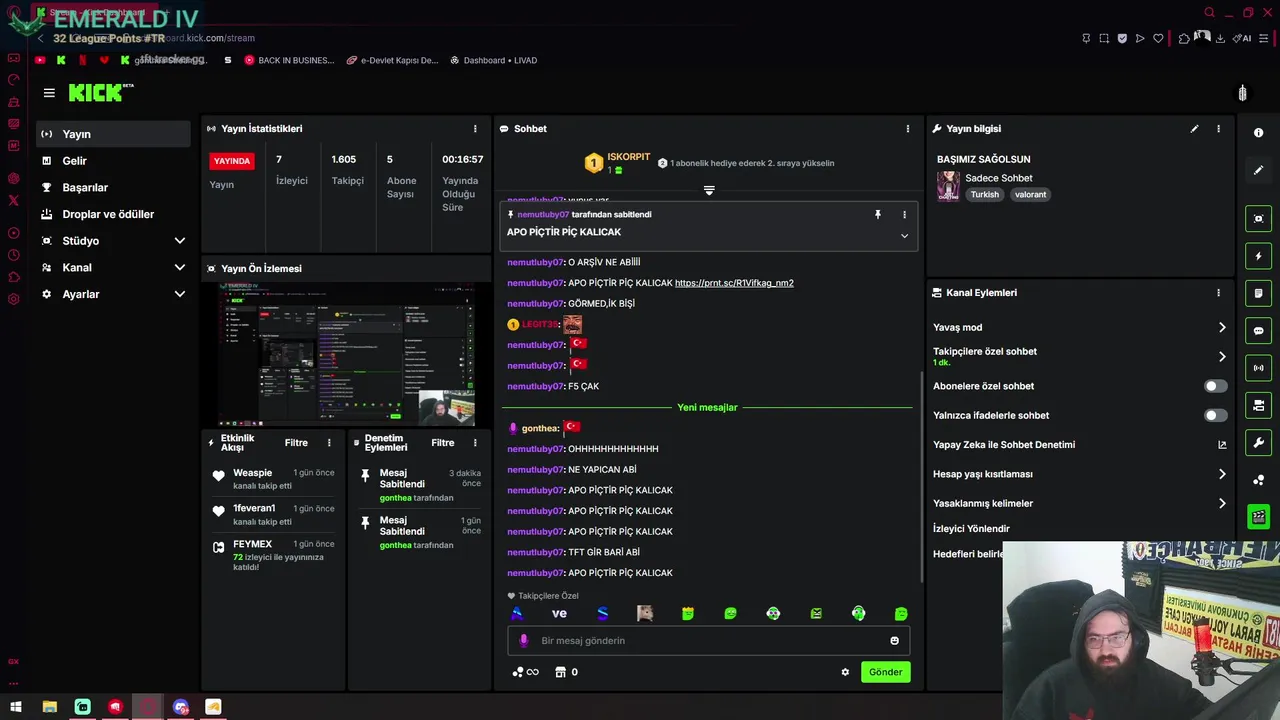
Task: Open browser extensions puzzle icon
Action: (x=1184, y=39)
